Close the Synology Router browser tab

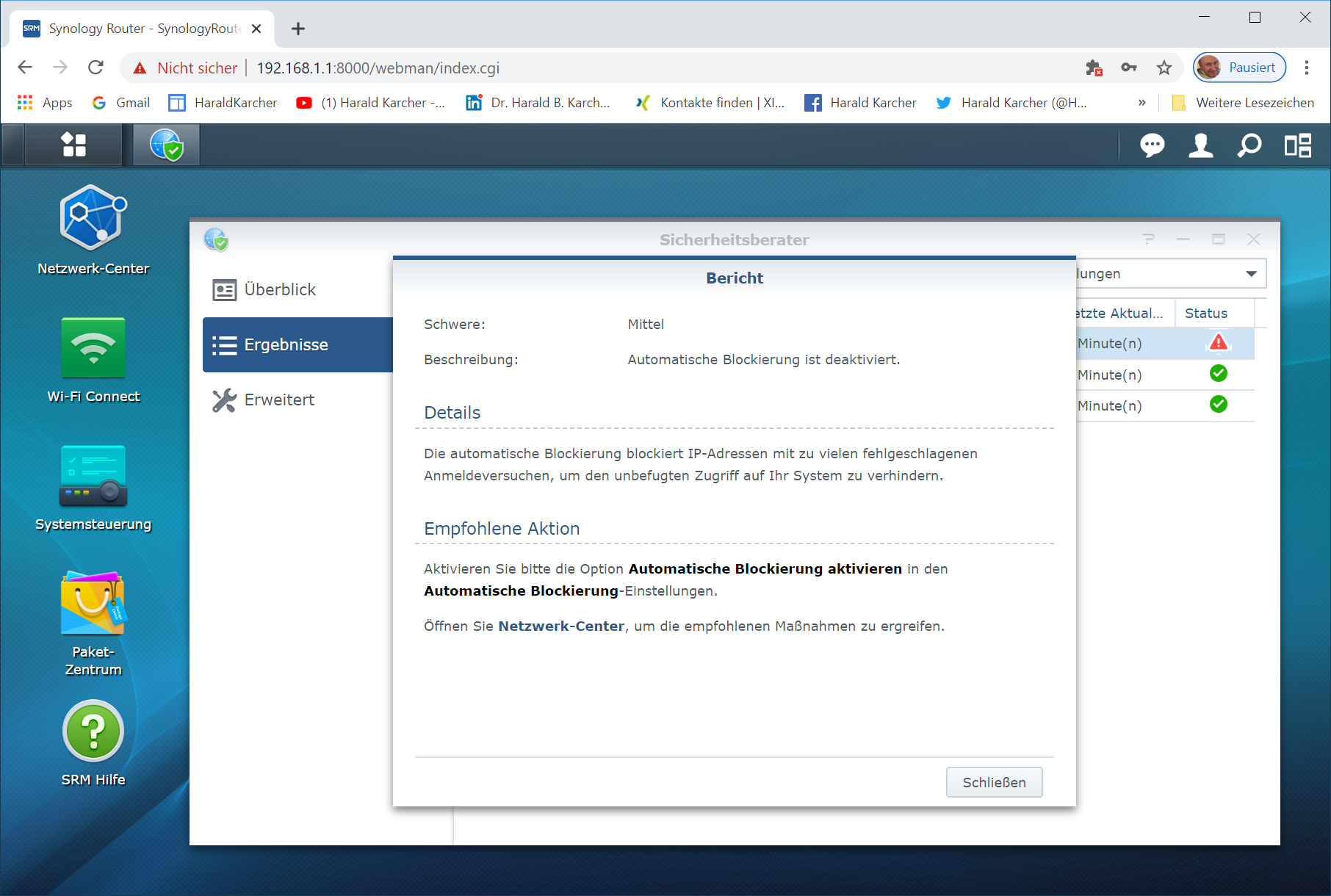[x=256, y=29]
